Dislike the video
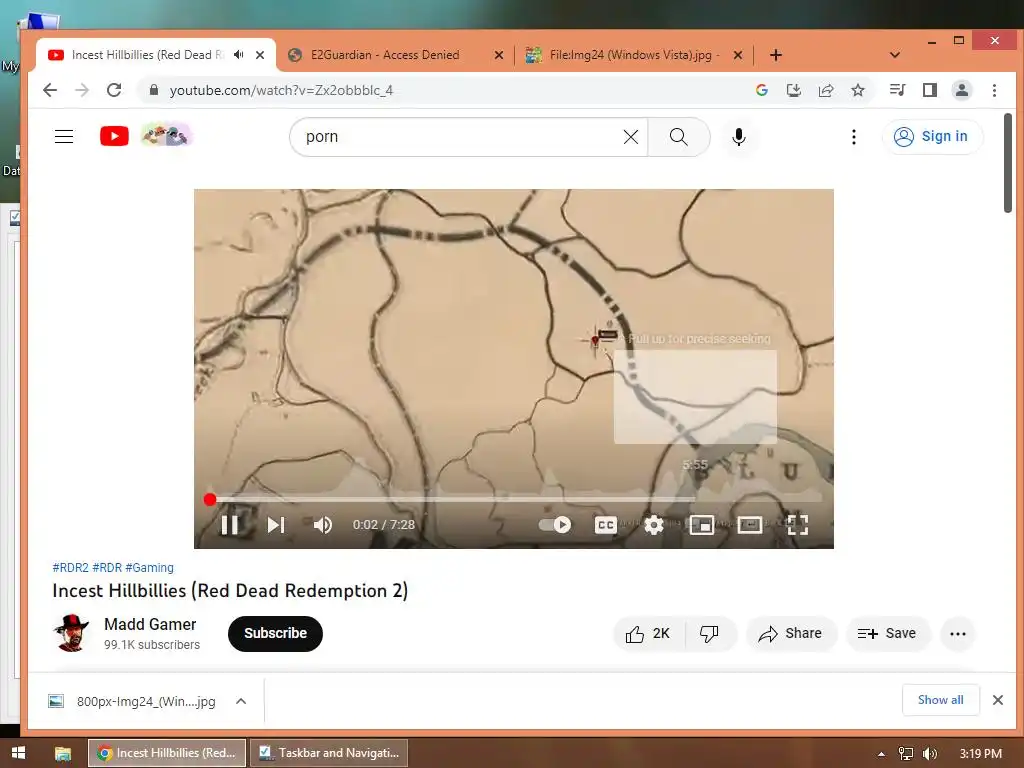The image size is (1024, 768). pos(710,633)
